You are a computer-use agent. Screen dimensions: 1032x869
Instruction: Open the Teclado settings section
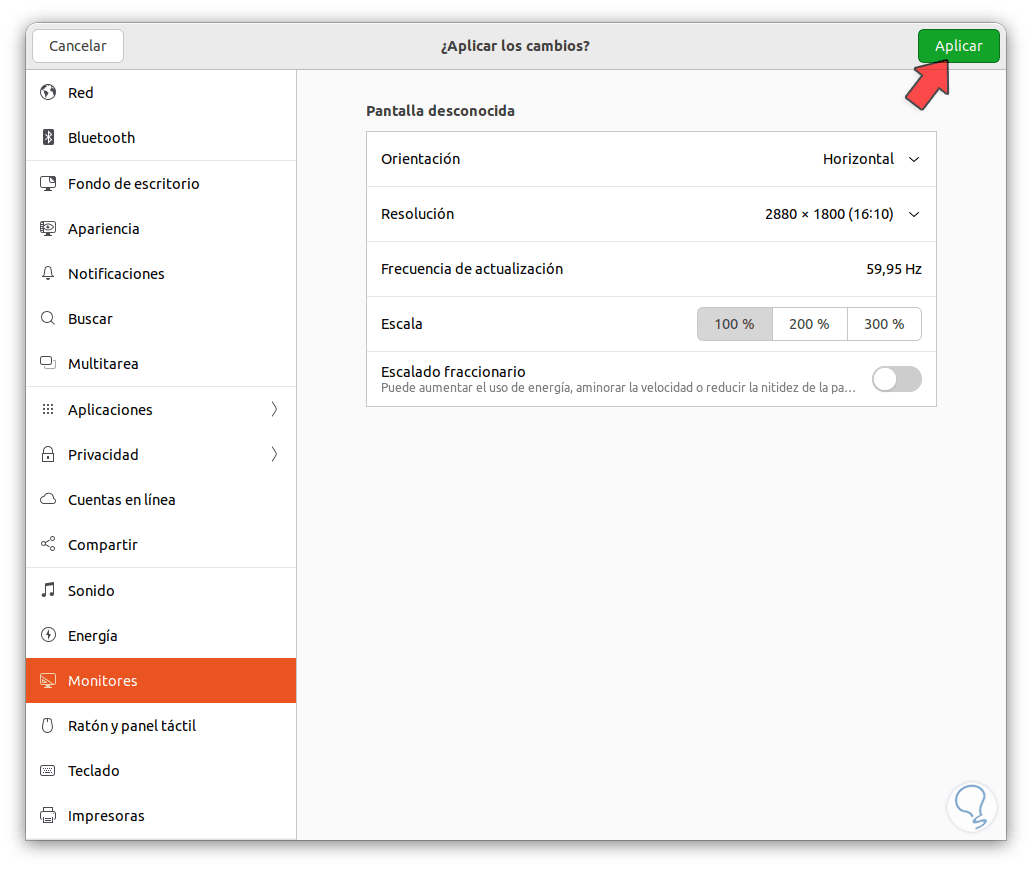[x=94, y=771]
